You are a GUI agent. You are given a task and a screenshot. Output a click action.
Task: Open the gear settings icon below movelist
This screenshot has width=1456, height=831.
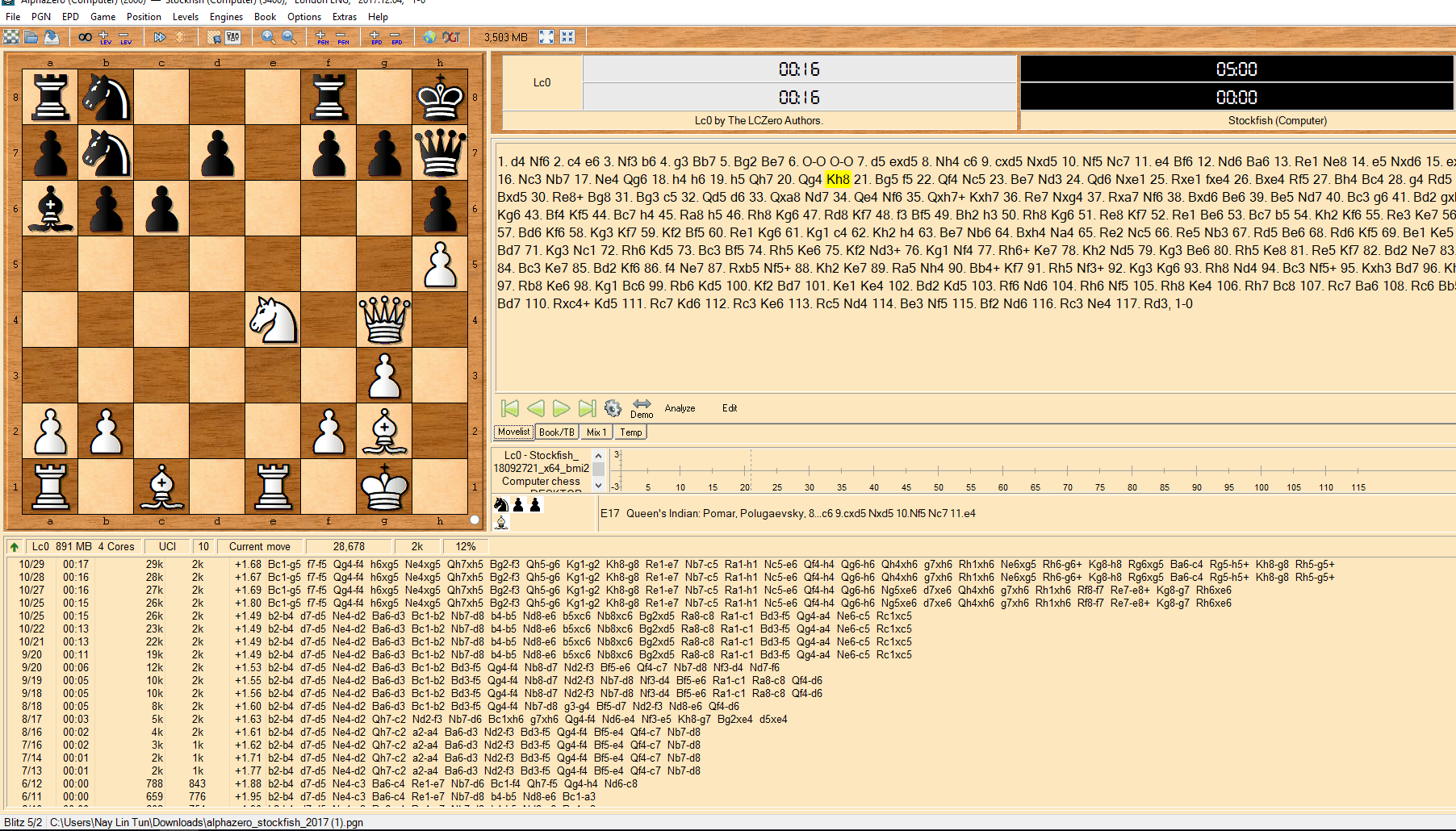[x=613, y=408]
